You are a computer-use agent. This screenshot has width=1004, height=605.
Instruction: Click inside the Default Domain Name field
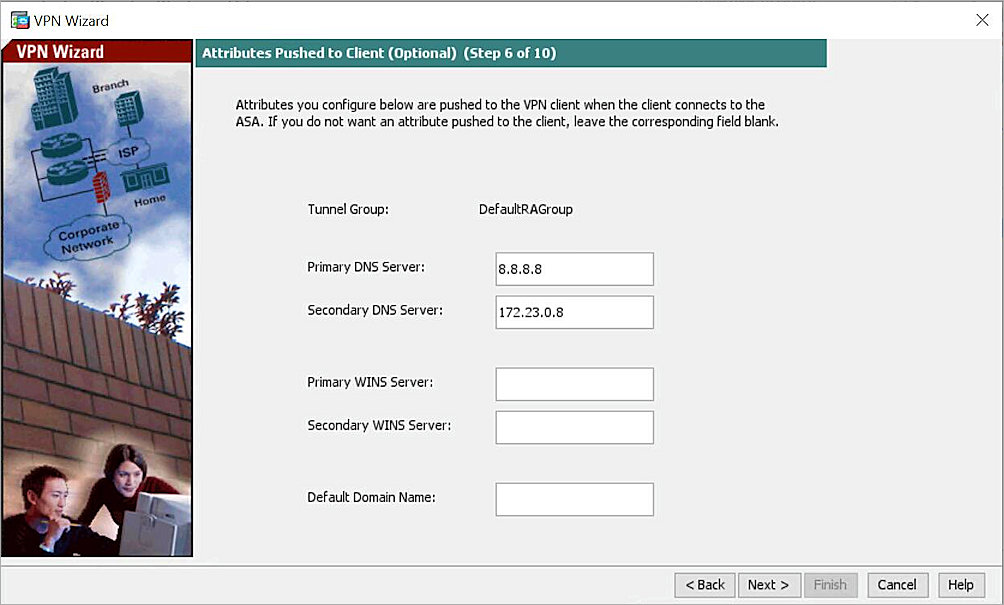pos(573,499)
